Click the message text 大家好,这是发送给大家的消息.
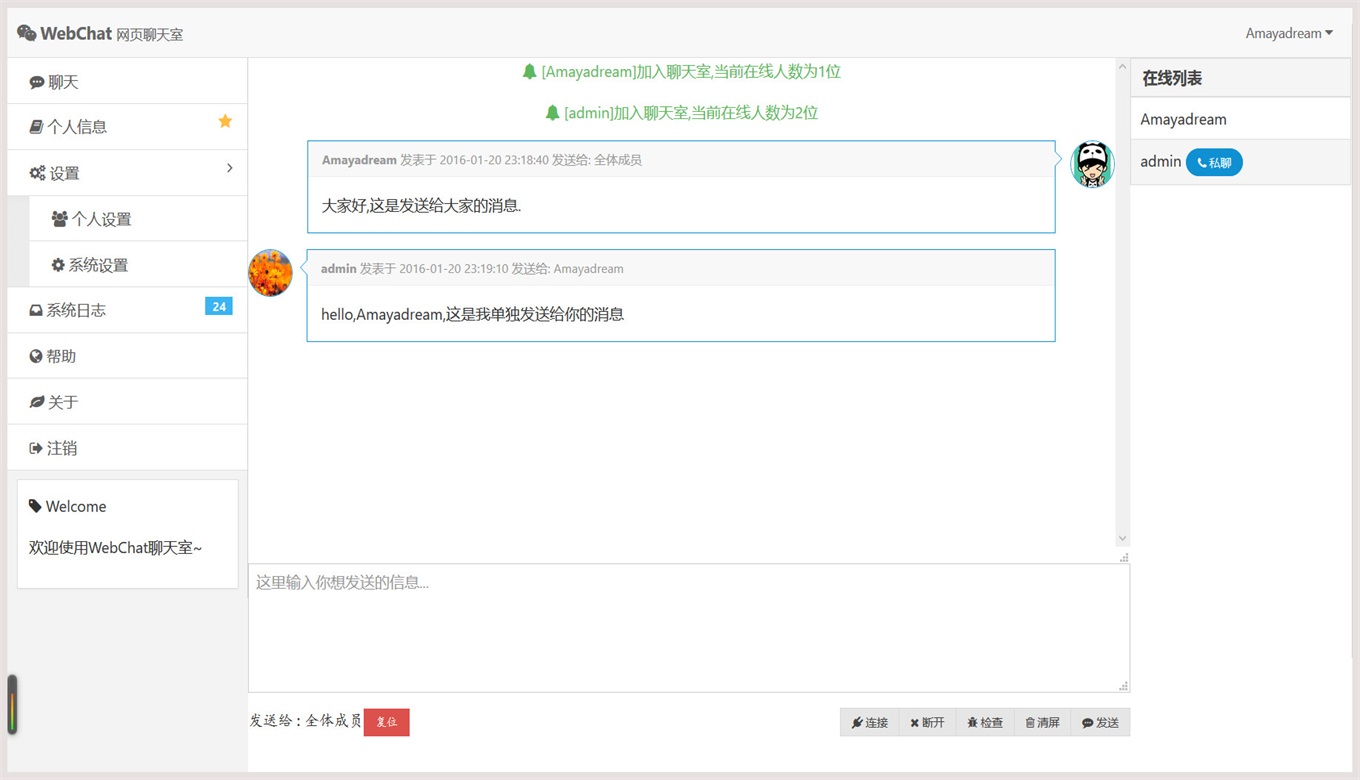The width and height of the screenshot is (1360, 780). pyautogui.click(x=421, y=206)
